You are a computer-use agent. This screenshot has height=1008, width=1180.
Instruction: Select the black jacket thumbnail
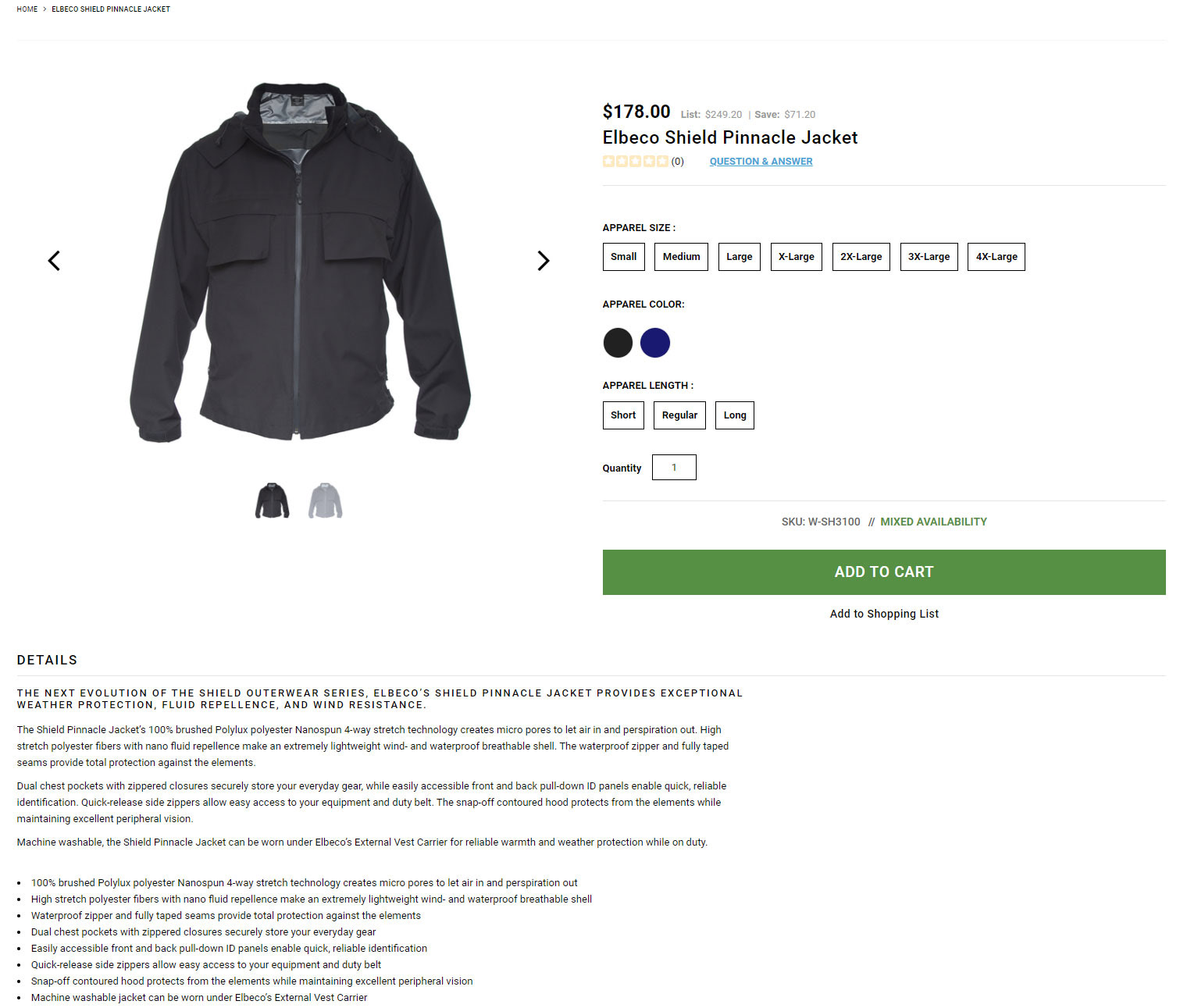click(273, 500)
